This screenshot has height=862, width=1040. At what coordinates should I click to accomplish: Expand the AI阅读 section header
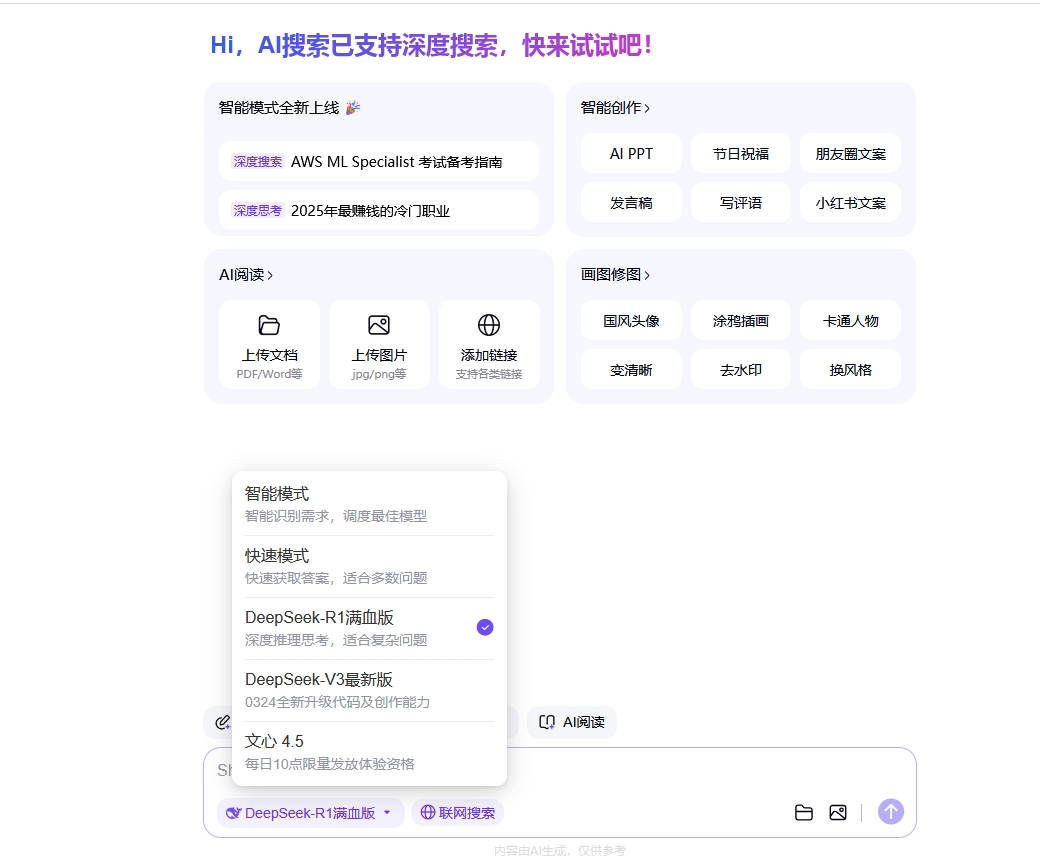[246, 275]
